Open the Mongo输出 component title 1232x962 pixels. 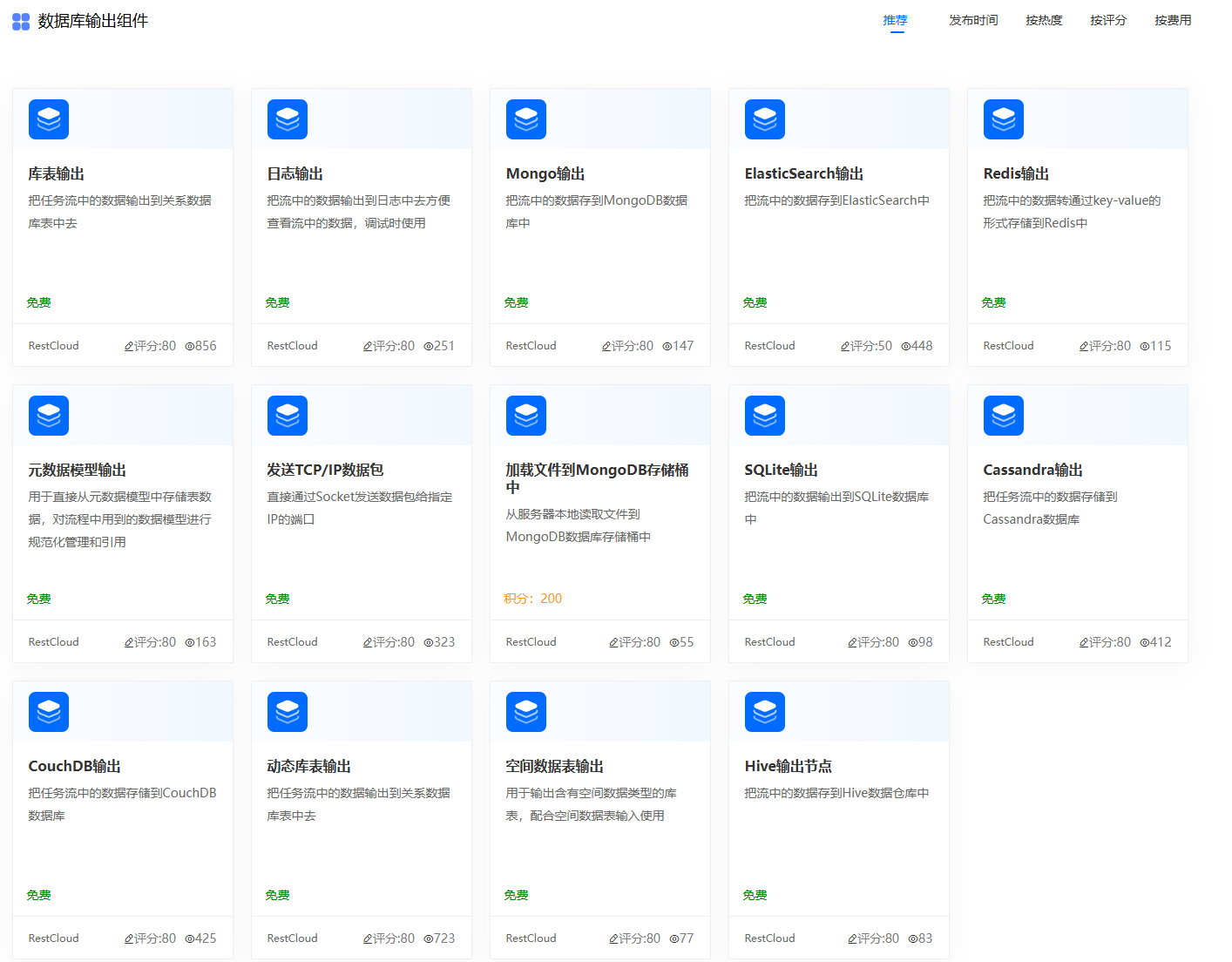tap(545, 174)
